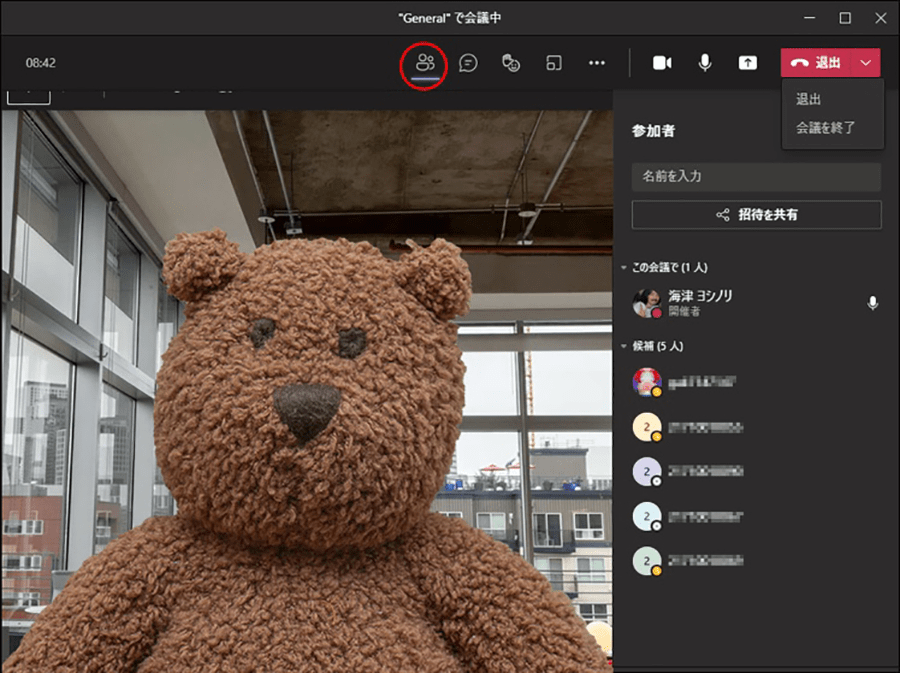Image resolution: width=900 pixels, height=673 pixels.
Task: Click the 招待を共有 button
Action: [757, 215]
